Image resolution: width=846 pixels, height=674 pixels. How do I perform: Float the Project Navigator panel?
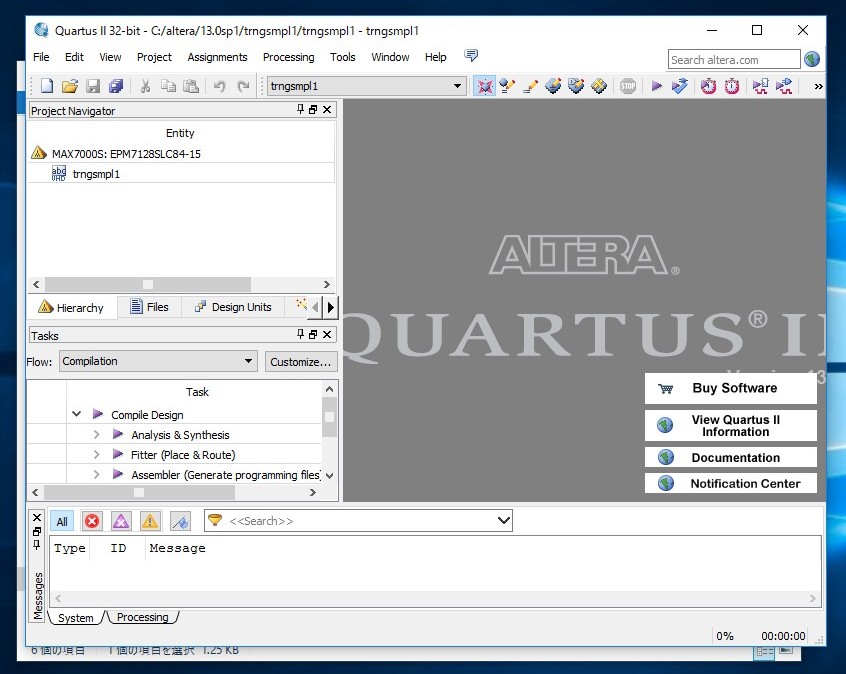coord(313,110)
